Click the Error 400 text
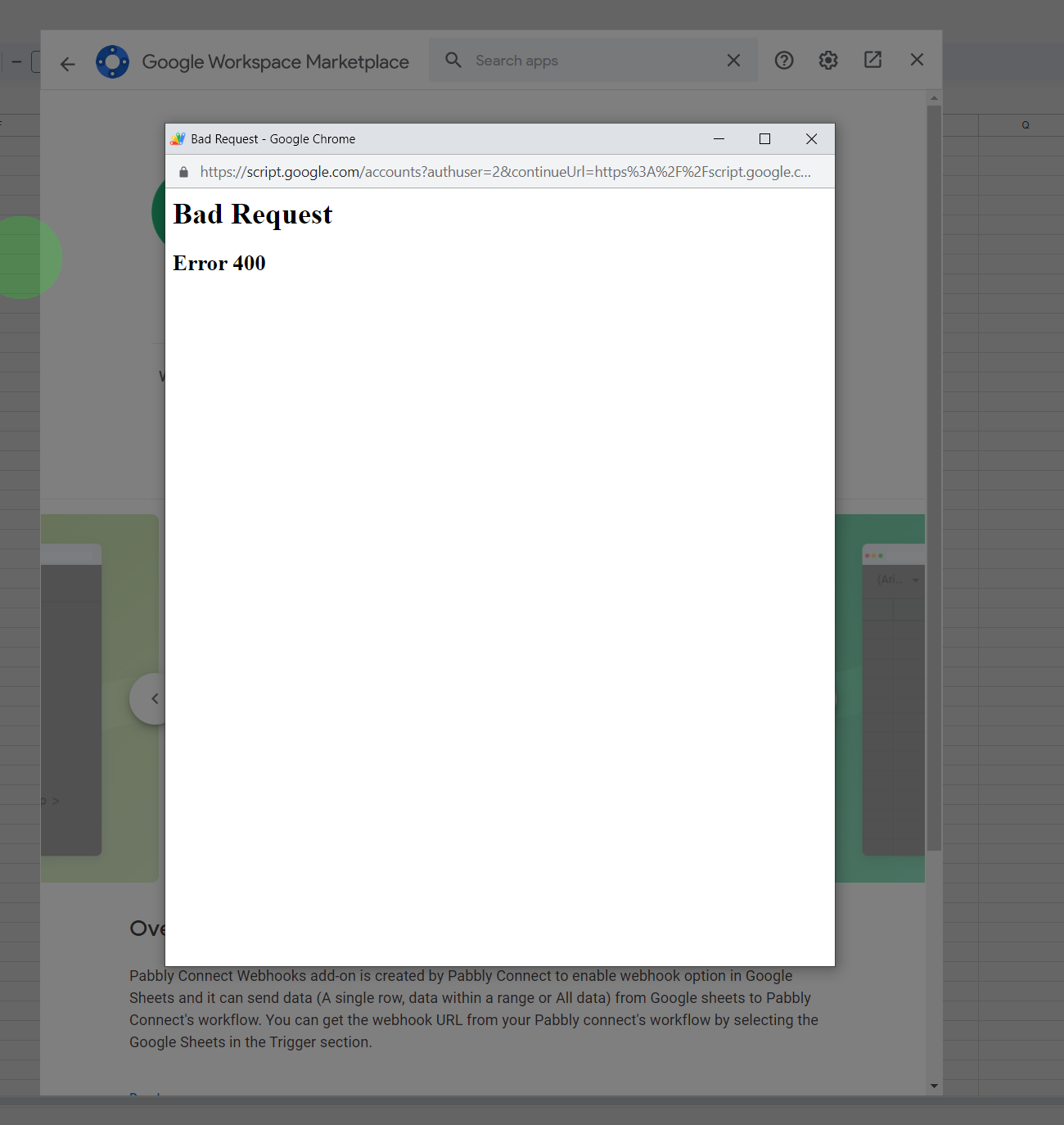The width and height of the screenshot is (1064, 1125). [219, 263]
